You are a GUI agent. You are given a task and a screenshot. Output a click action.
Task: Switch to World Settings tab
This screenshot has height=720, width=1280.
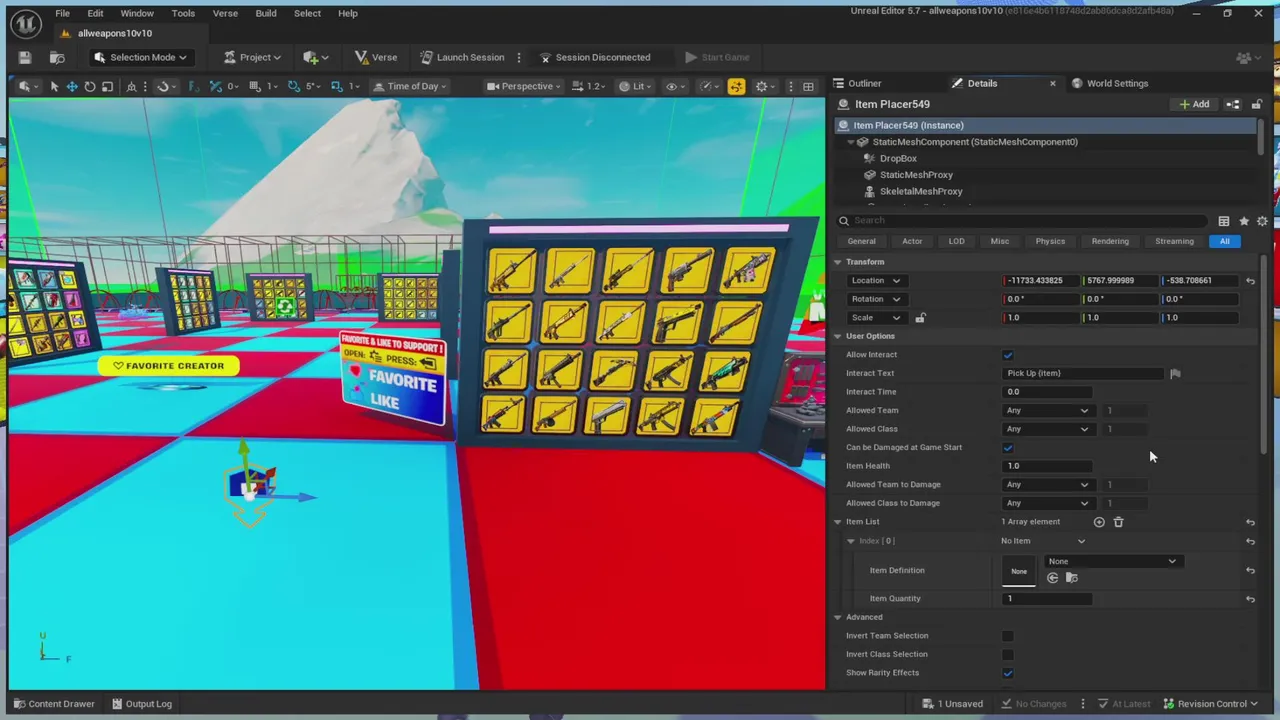point(1110,84)
